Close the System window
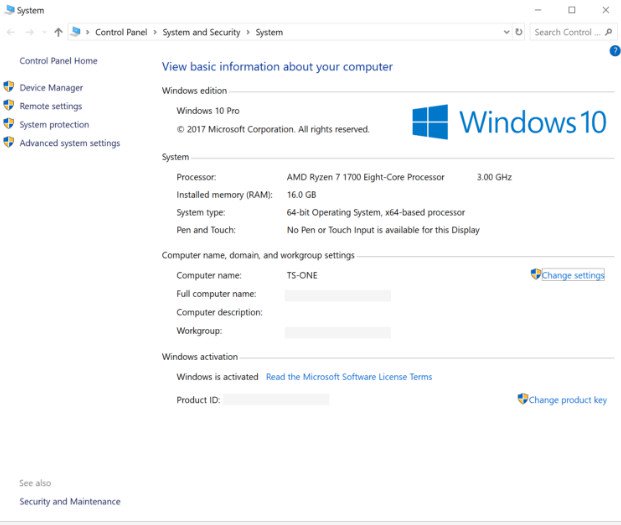The width and height of the screenshot is (621, 525). click(606, 10)
